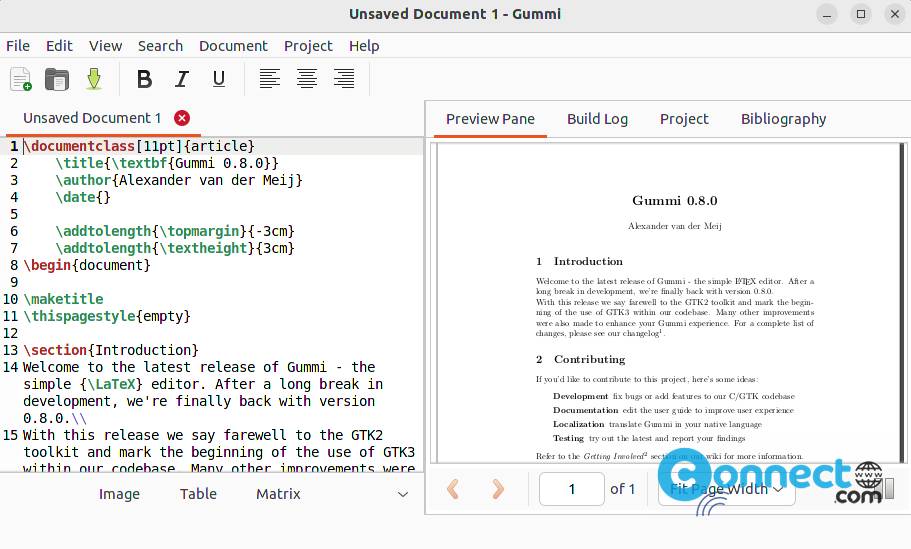The image size is (911, 549).
Task: Click the preview pane vertical scrollbar
Action: (x=902, y=302)
